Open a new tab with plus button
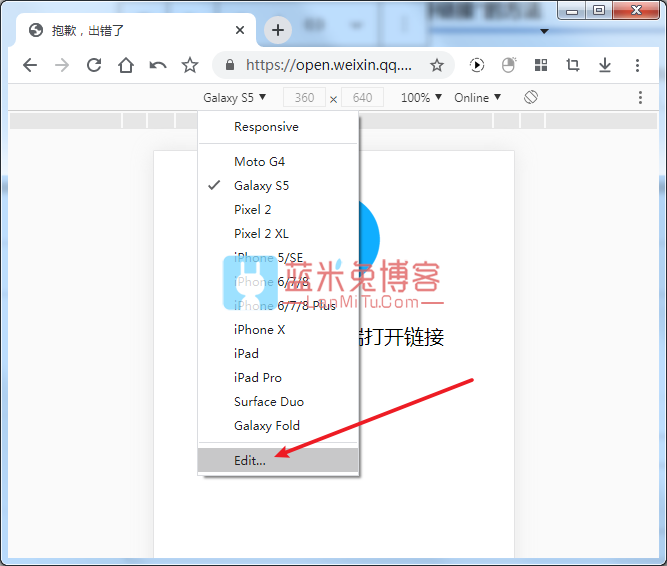 (x=278, y=30)
